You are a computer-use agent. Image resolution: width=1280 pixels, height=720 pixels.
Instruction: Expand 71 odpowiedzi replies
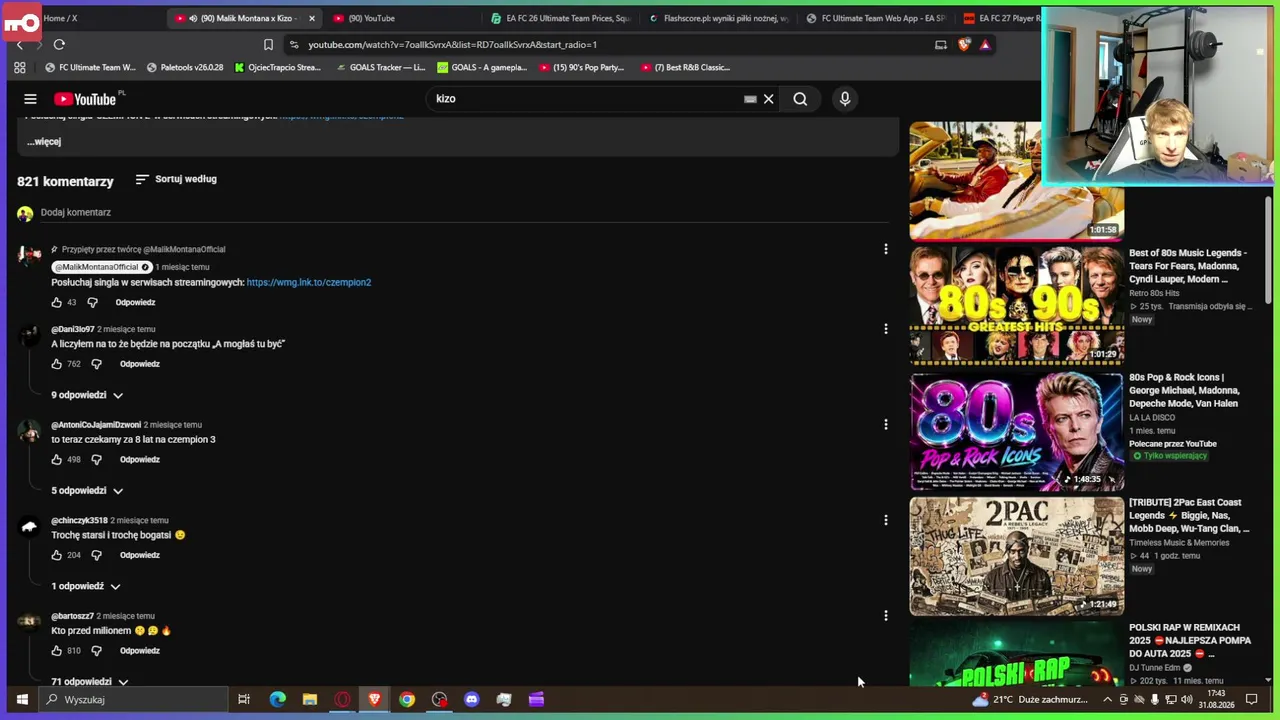coord(90,681)
